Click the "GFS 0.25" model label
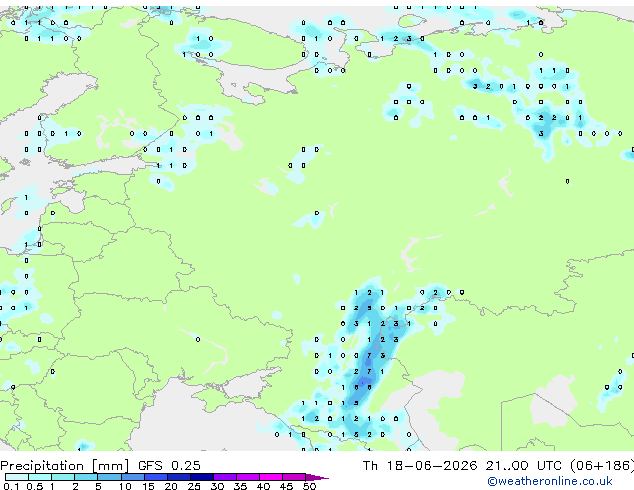This screenshot has width=634, height=490. pyautogui.click(x=169, y=466)
